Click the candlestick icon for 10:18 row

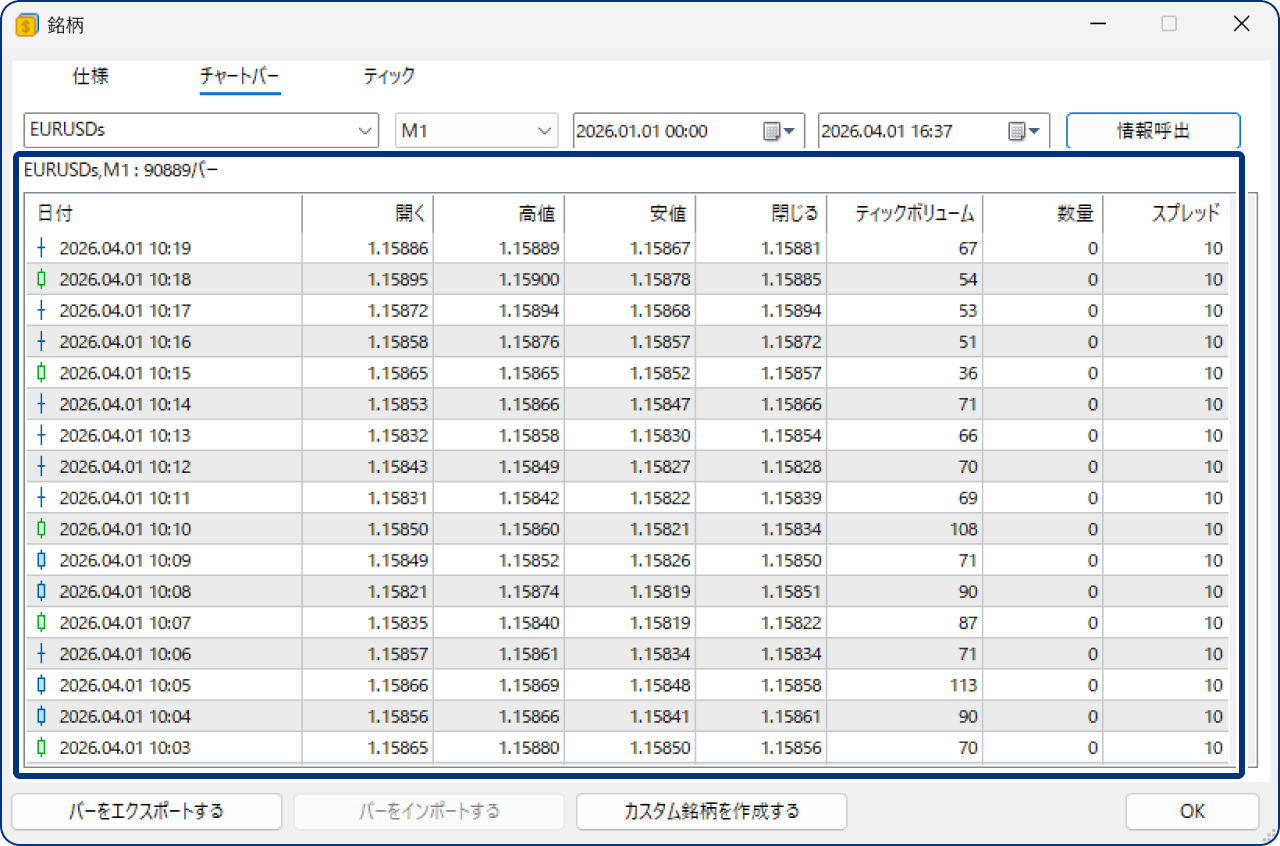tap(41, 279)
